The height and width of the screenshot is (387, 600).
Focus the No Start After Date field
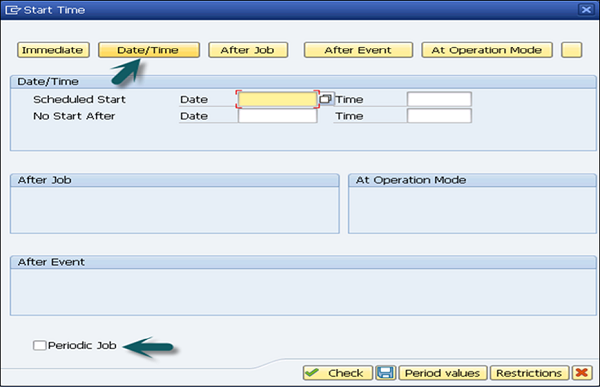278,116
